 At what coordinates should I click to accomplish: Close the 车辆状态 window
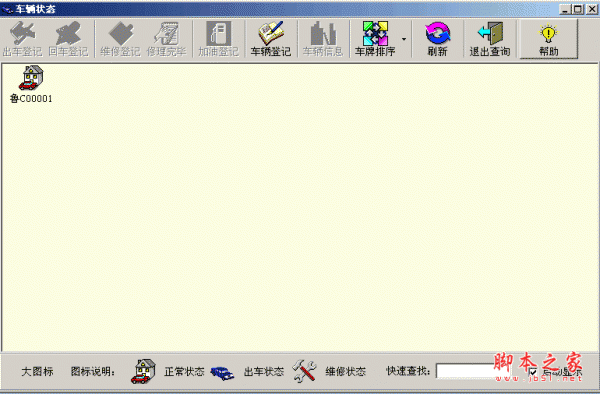coord(592,9)
